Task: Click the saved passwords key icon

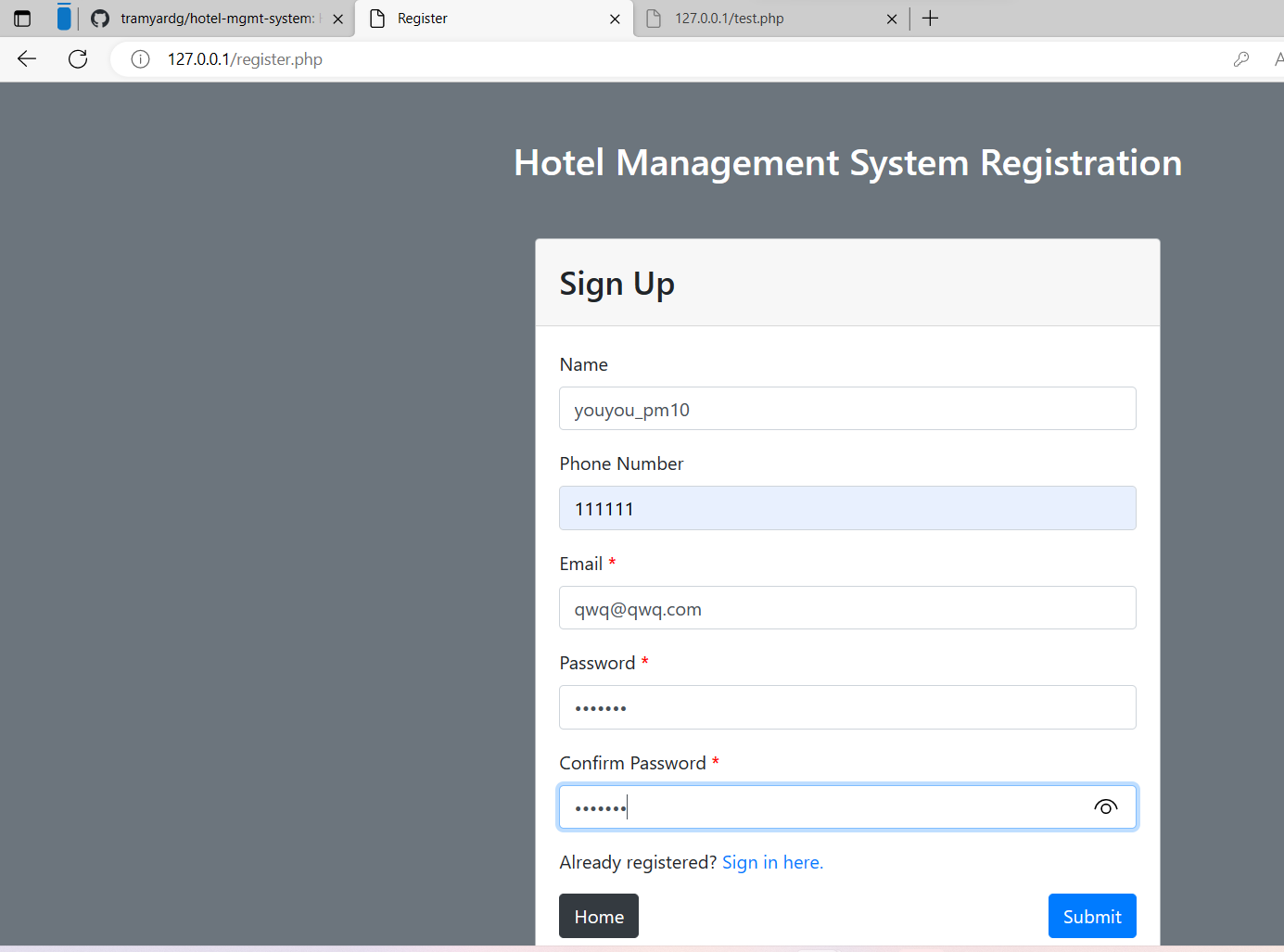Action: (1241, 59)
